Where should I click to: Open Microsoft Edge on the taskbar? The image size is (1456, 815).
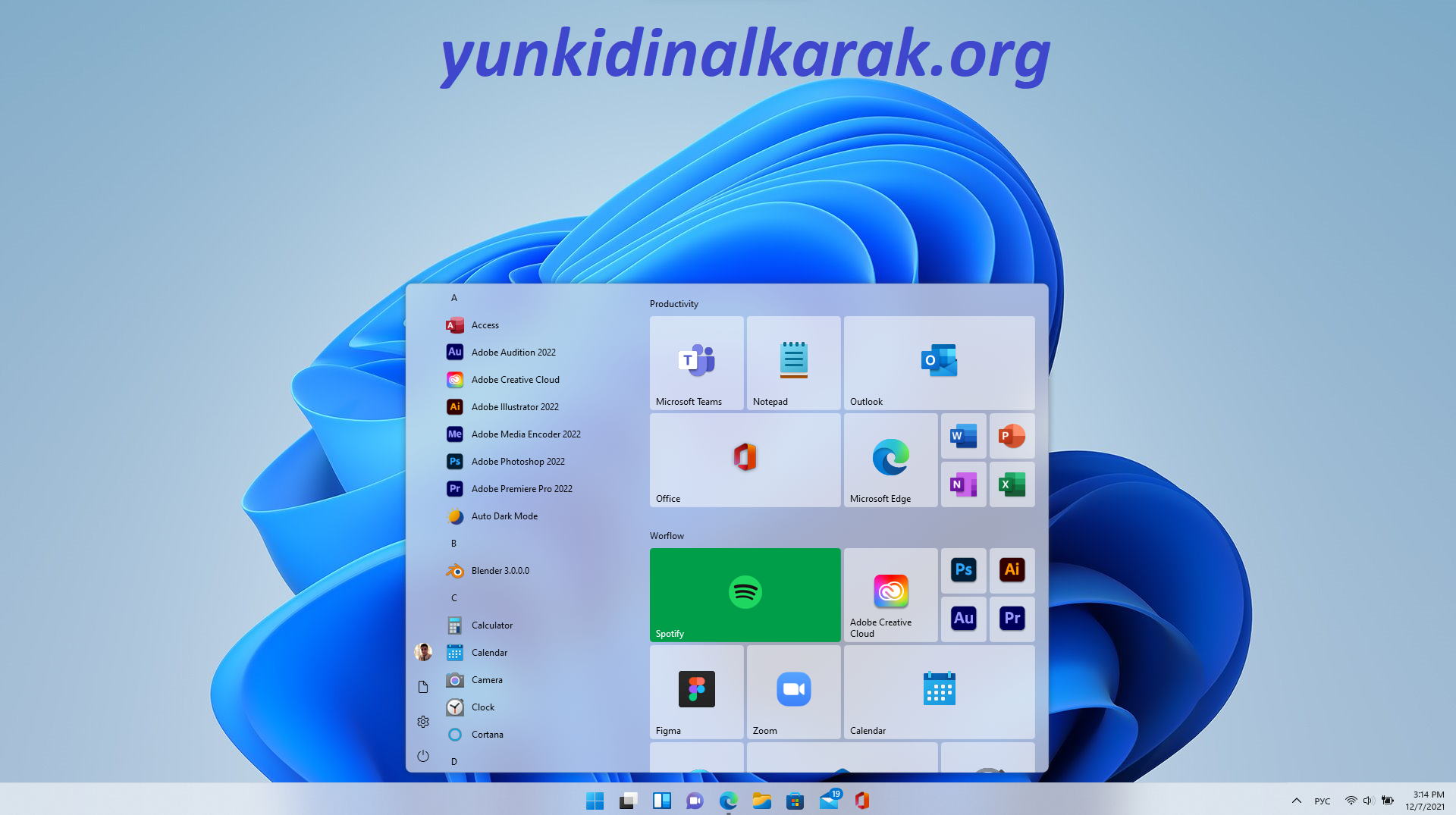[x=729, y=801]
